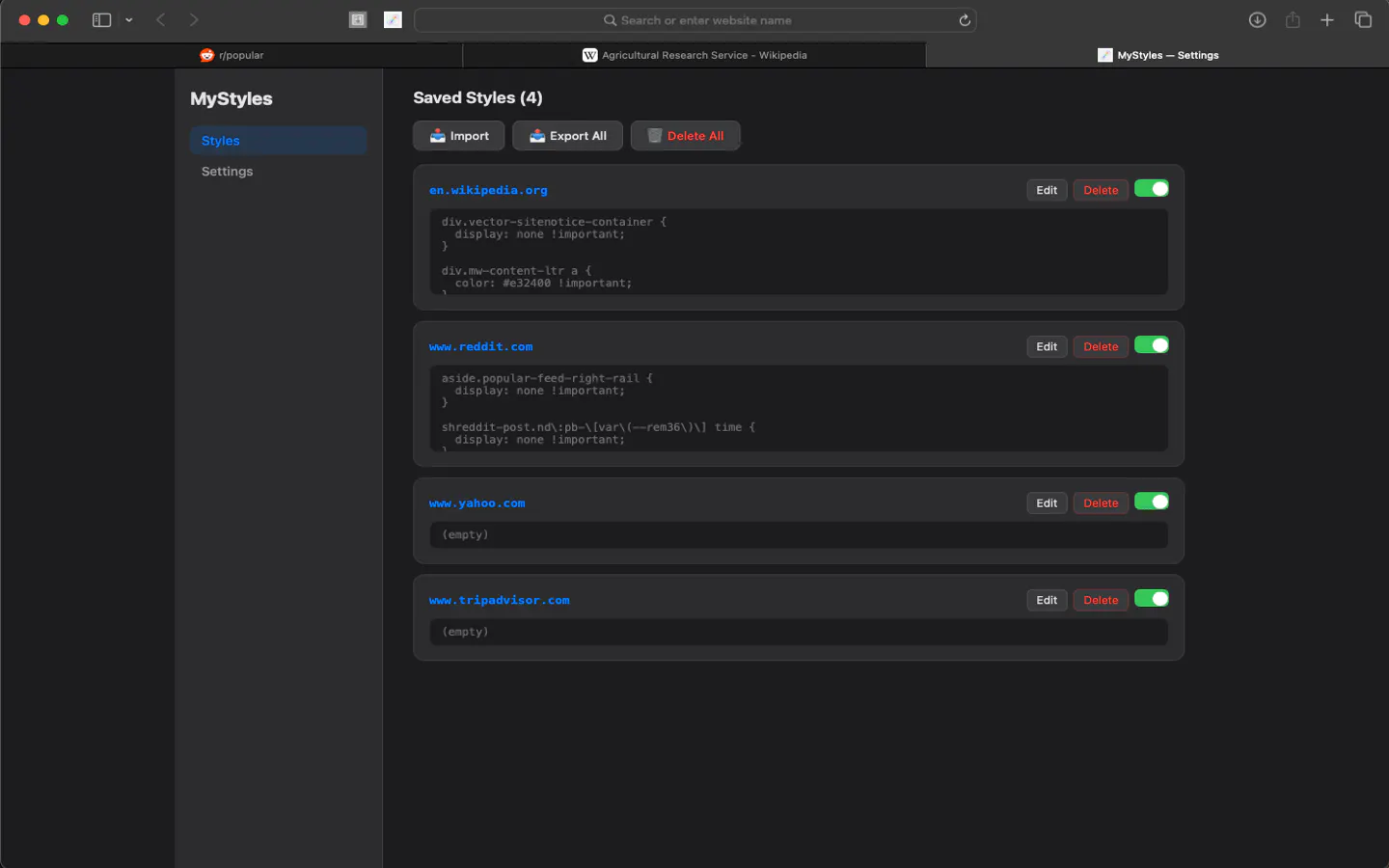Go forward with the forward arrow

pyautogui.click(x=194, y=20)
